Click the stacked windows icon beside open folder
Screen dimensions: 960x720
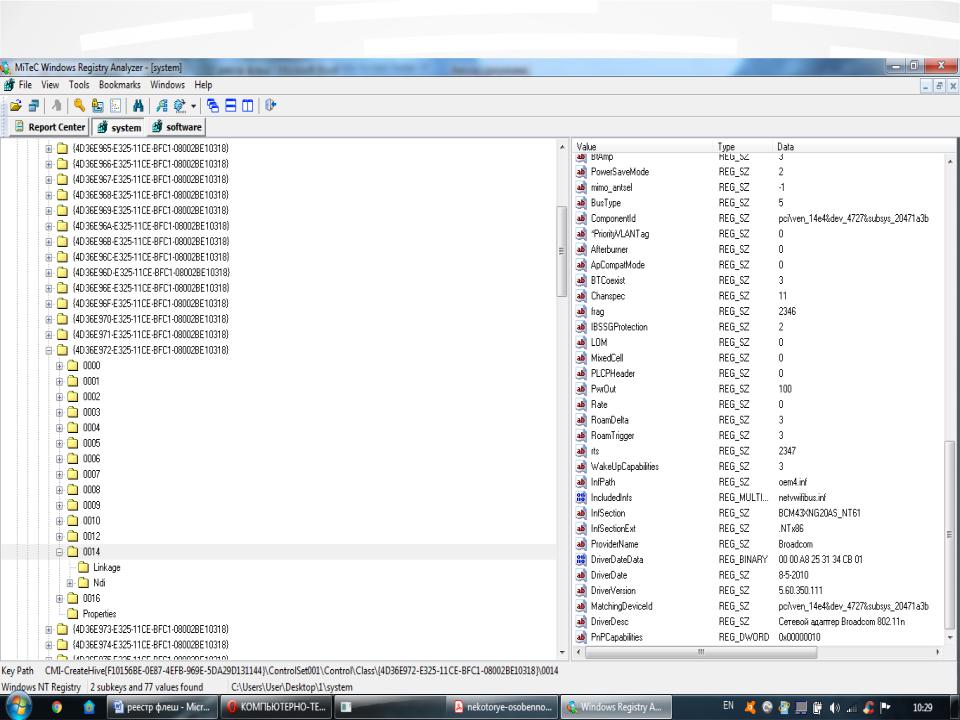point(34,105)
